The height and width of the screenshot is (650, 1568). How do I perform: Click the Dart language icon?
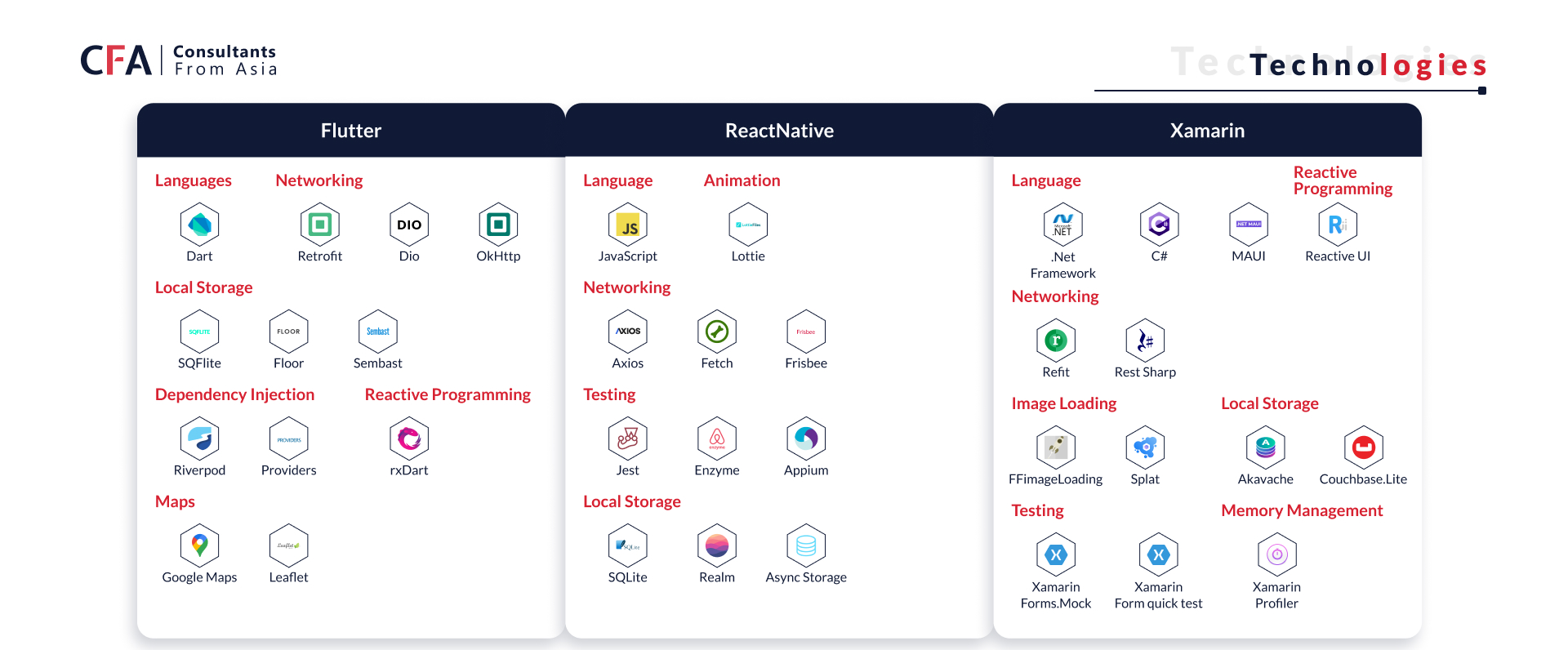click(199, 225)
